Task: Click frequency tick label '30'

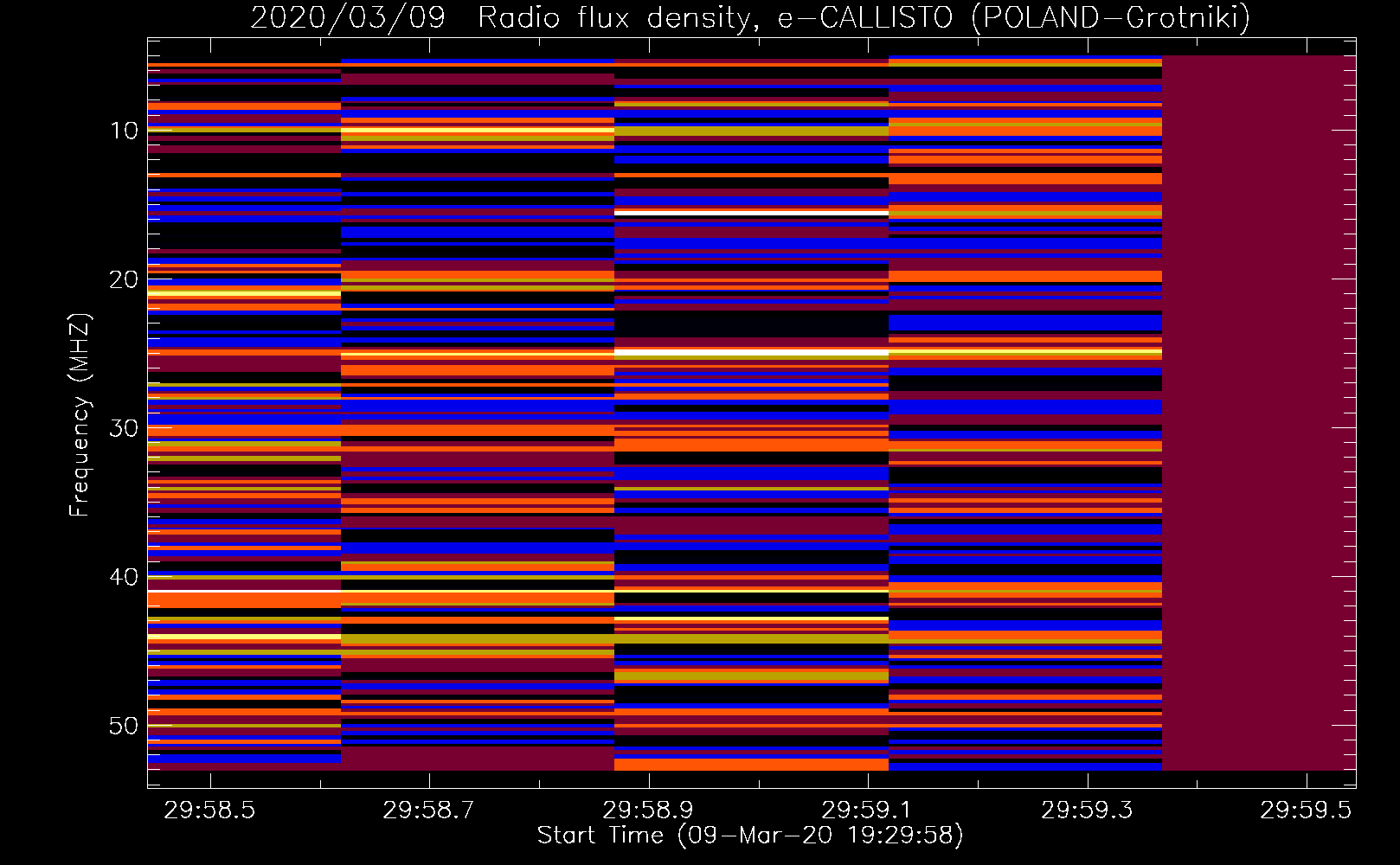Action: tap(124, 428)
